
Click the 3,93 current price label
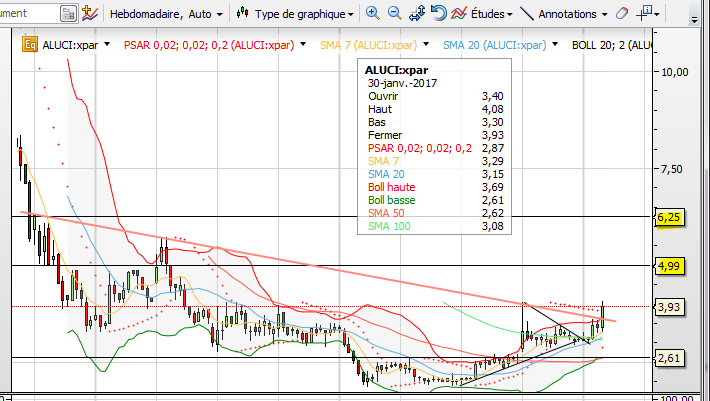coord(669,307)
